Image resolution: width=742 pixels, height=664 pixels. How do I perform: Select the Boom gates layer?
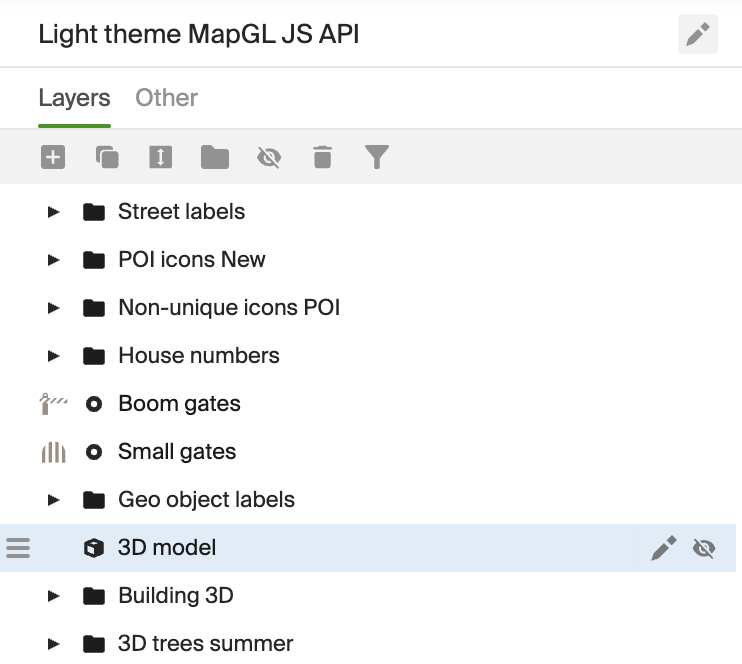[179, 404]
